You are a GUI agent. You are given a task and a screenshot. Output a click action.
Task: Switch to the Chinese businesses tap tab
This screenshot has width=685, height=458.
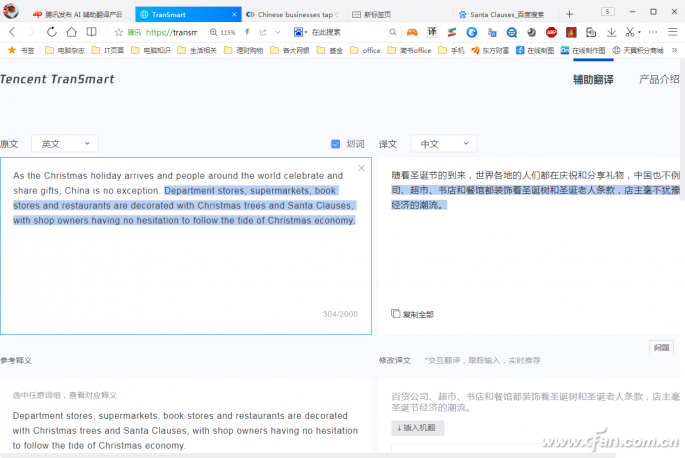pyautogui.click(x=293, y=14)
